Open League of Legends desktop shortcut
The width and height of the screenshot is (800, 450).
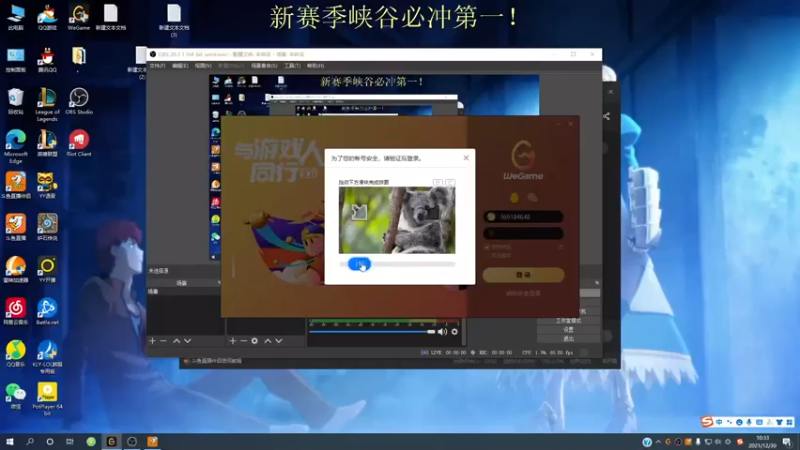47,105
